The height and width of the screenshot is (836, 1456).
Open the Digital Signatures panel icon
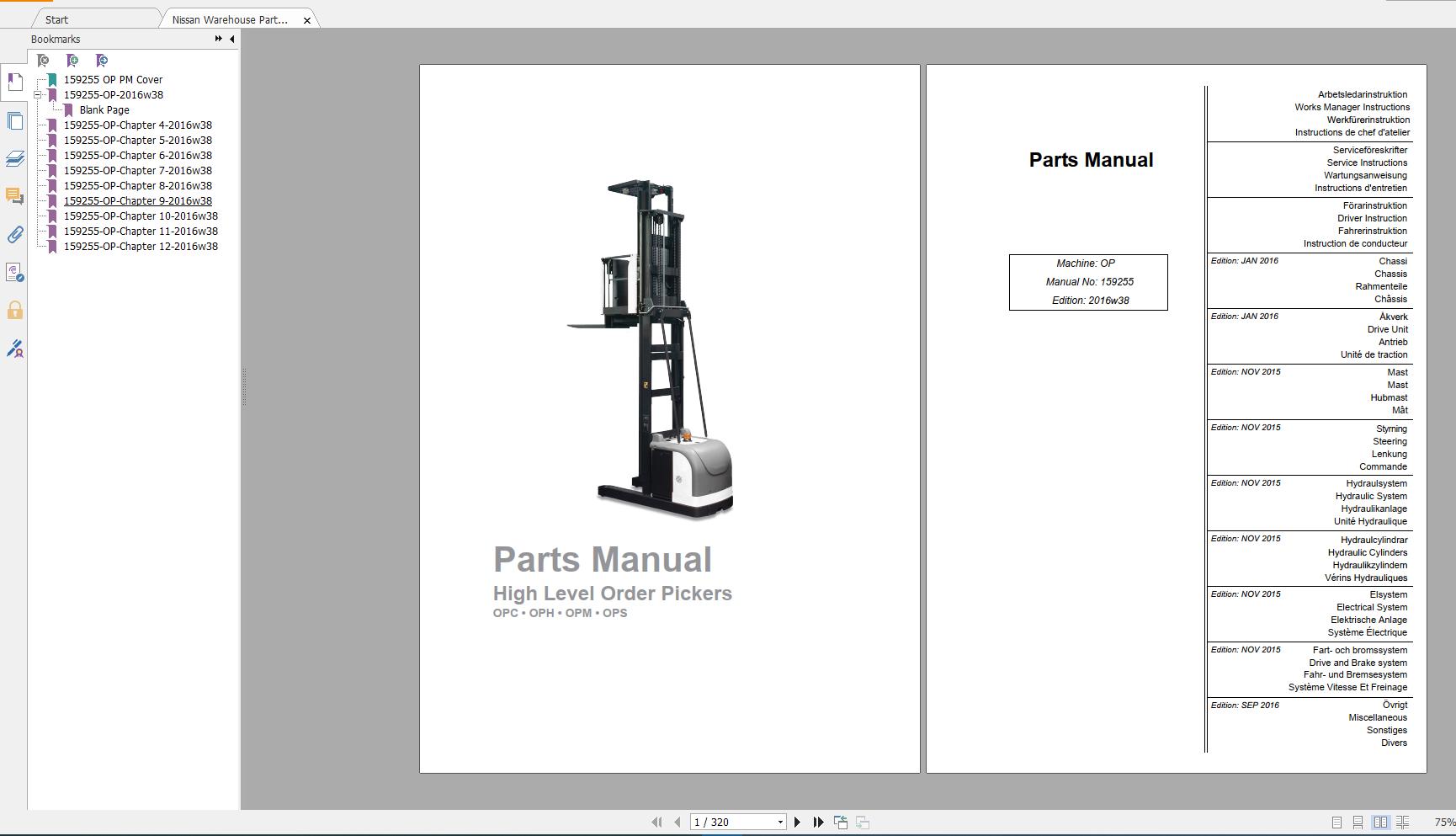(14, 272)
